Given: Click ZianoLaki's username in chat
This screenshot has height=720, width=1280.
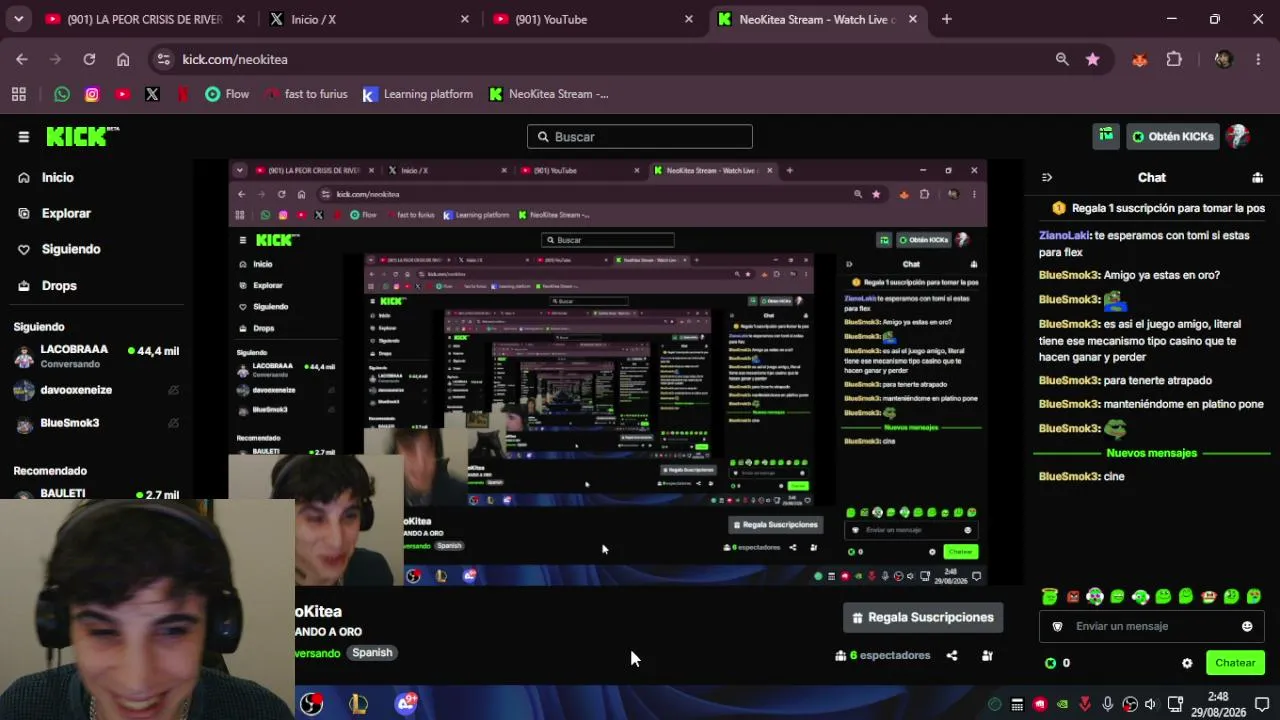Looking at the screenshot, I should pos(1065,235).
